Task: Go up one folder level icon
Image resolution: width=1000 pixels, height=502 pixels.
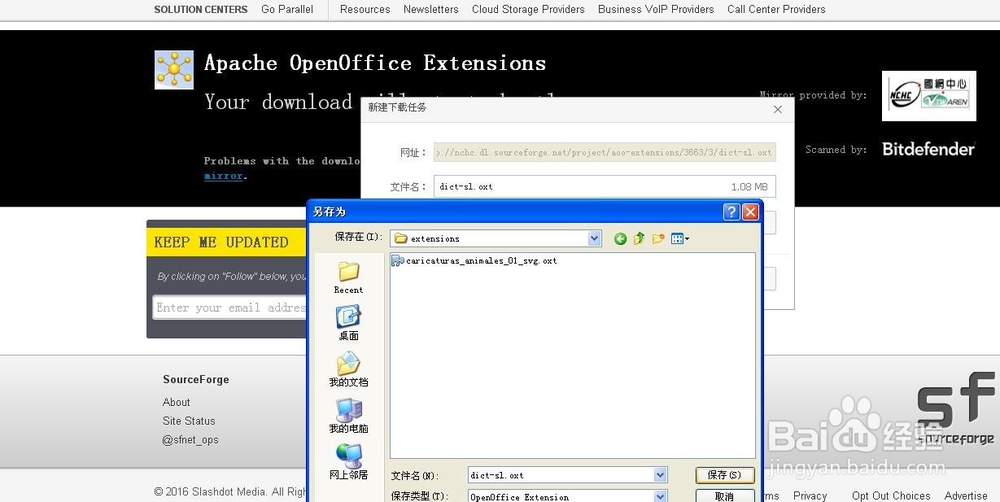Action: click(x=639, y=239)
